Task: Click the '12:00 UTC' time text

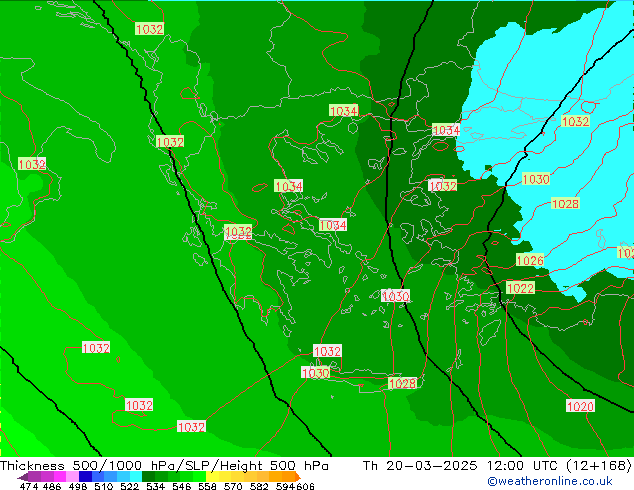Action: coord(522,466)
